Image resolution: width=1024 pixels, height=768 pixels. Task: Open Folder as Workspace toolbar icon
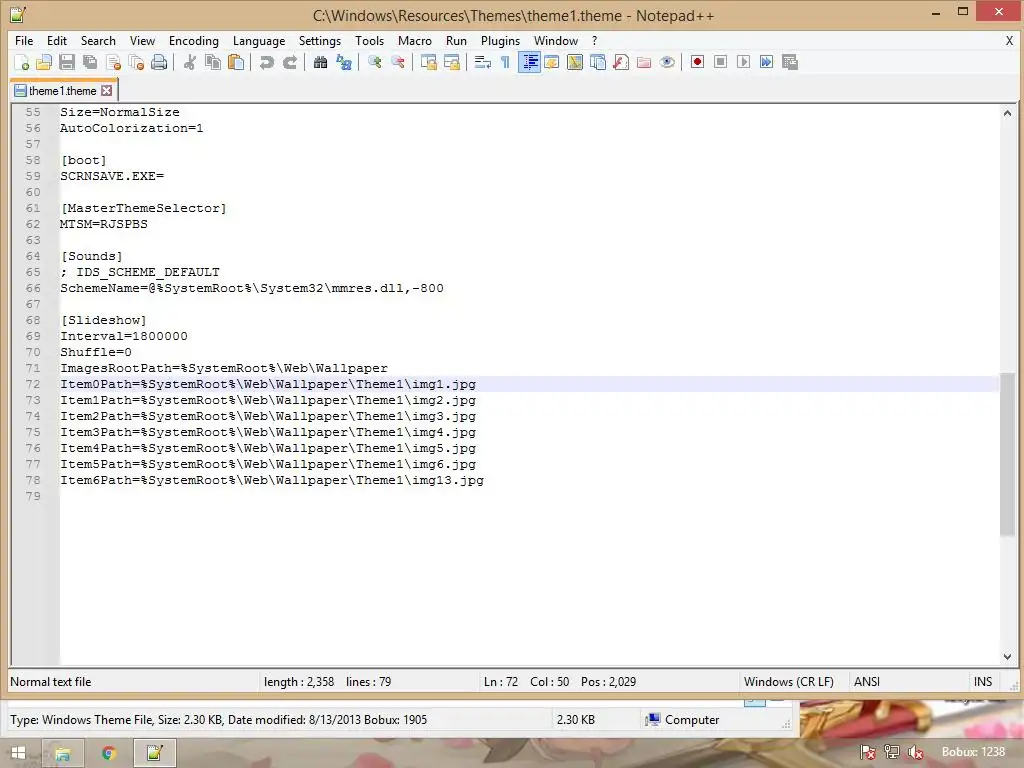pos(644,62)
